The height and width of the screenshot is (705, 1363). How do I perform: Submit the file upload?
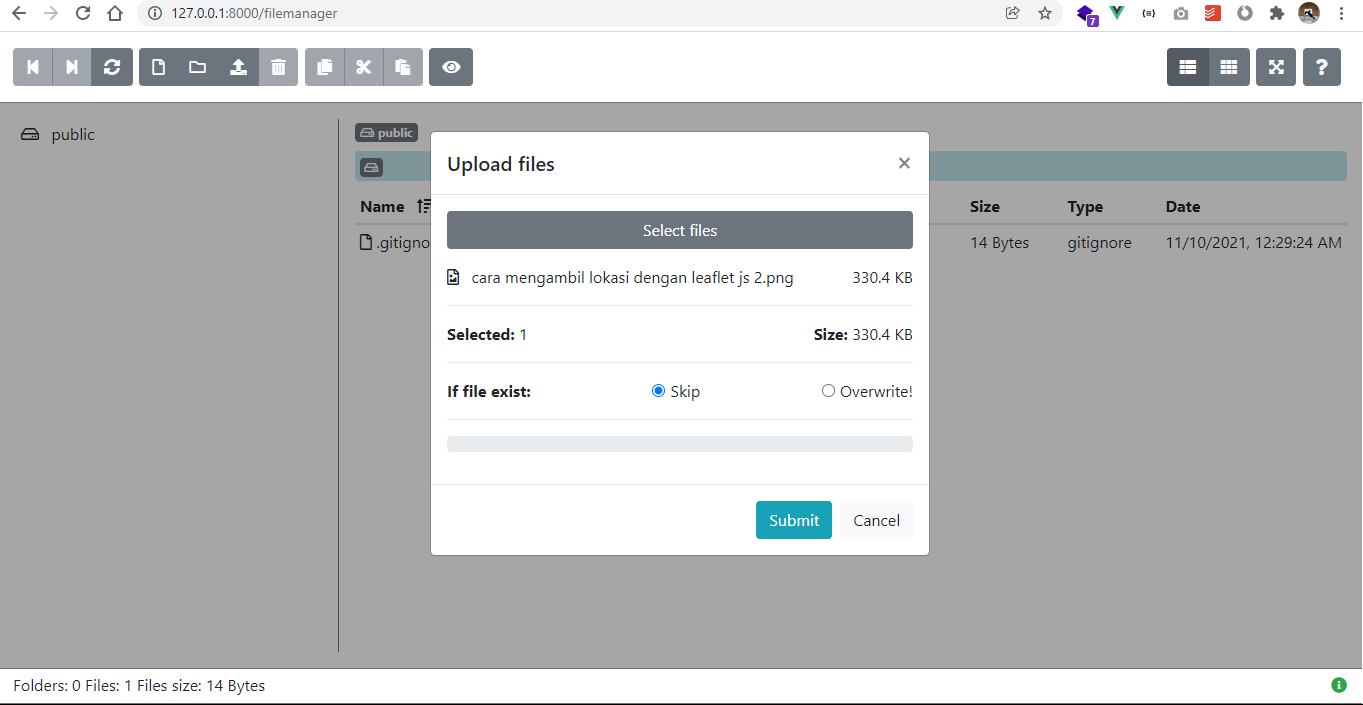pyautogui.click(x=793, y=519)
